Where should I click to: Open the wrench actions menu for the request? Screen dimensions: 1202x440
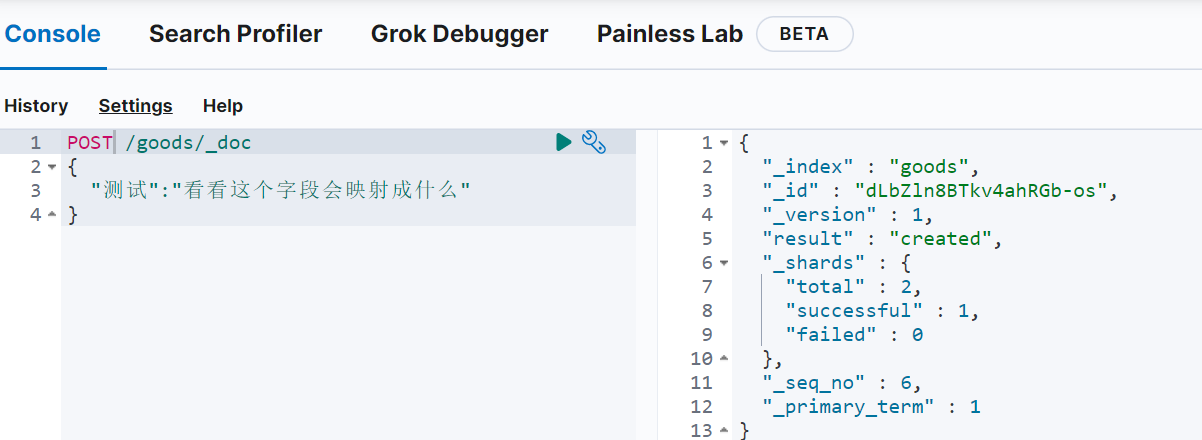click(x=594, y=142)
